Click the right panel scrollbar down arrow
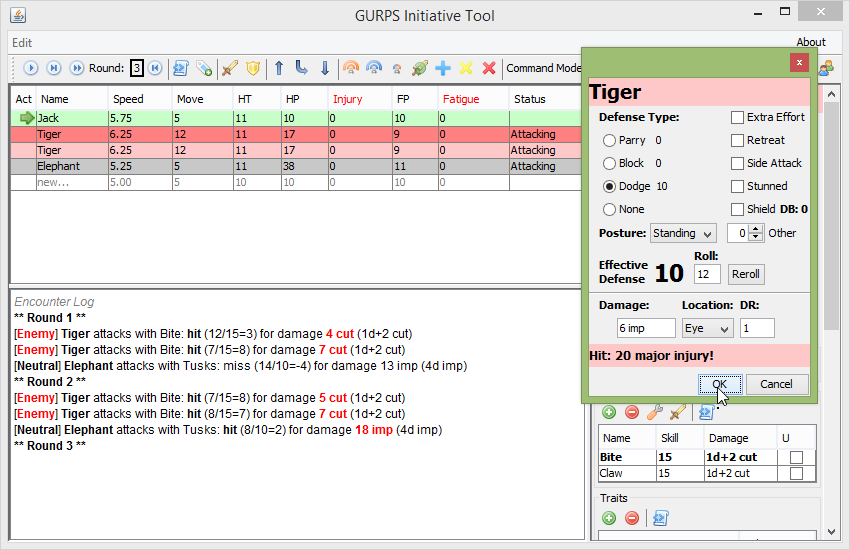 point(832,532)
